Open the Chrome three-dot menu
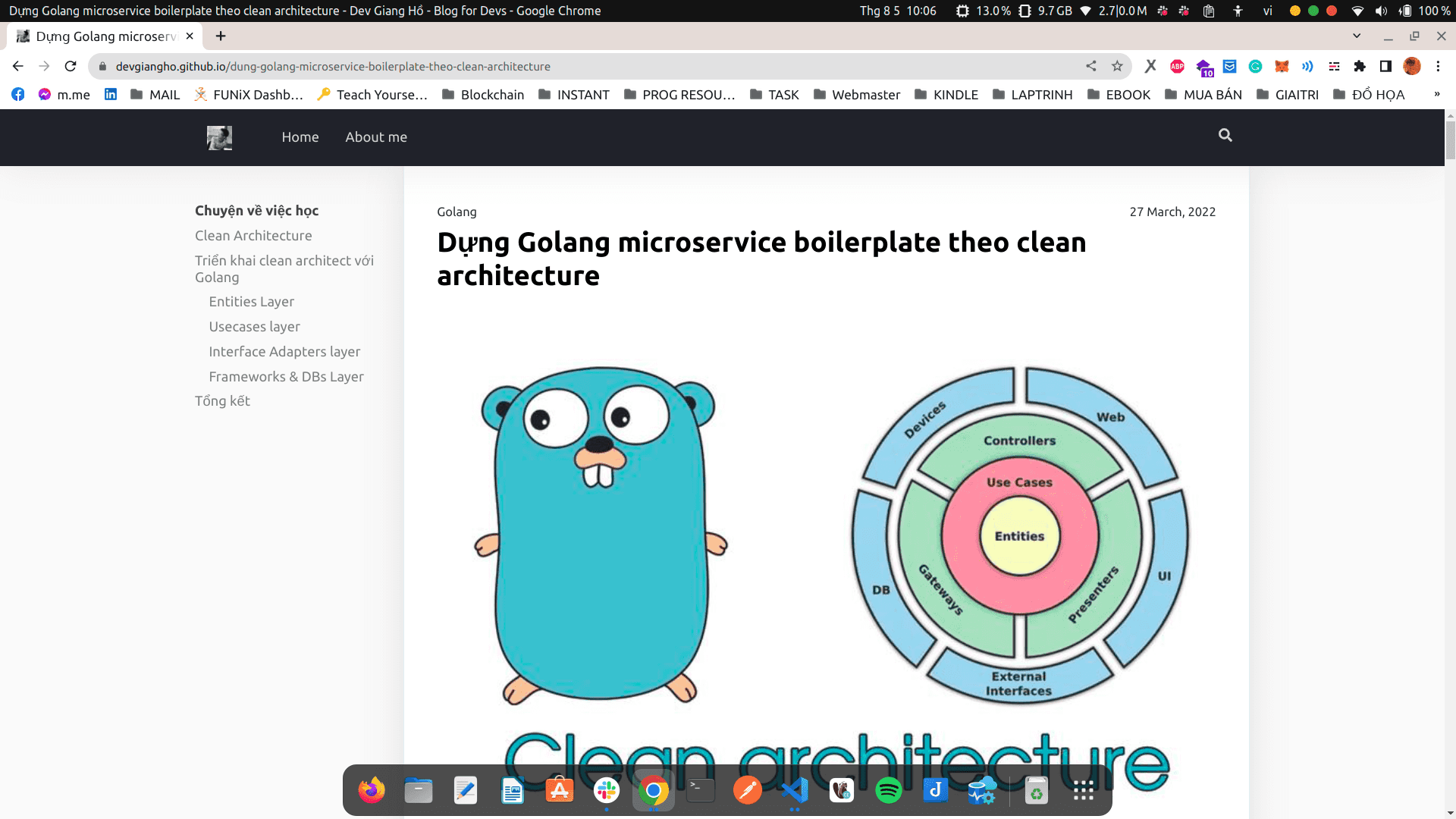The height and width of the screenshot is (819, 1456). (1438, 67)
